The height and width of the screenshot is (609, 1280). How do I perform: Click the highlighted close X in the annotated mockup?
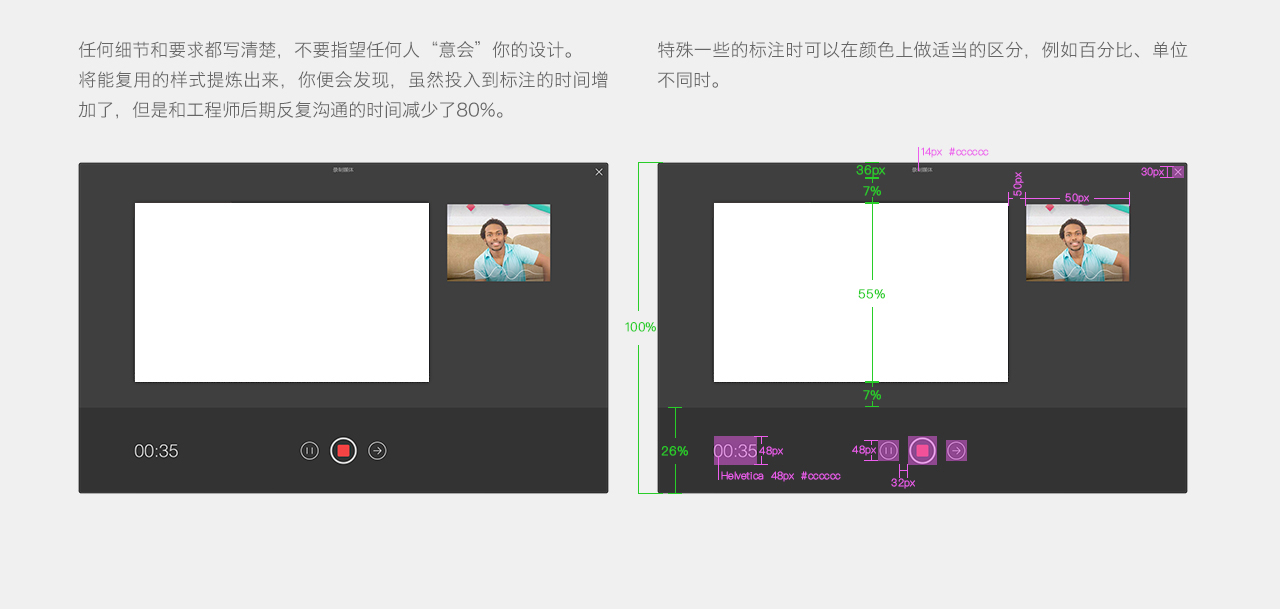pyautogui.click(x=1178, y=172)
